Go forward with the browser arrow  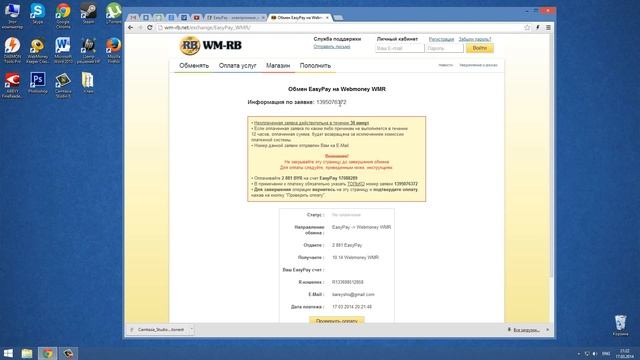point(140,27)
